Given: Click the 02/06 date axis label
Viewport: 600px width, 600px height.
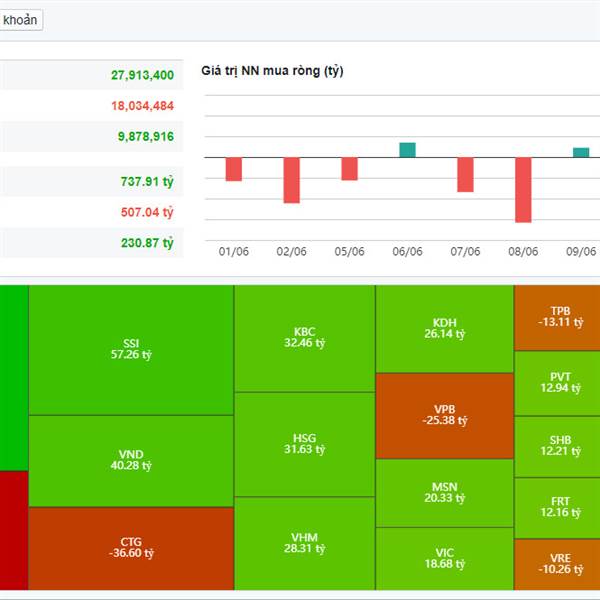Looking at the screenshot, I should coord(292,251).
